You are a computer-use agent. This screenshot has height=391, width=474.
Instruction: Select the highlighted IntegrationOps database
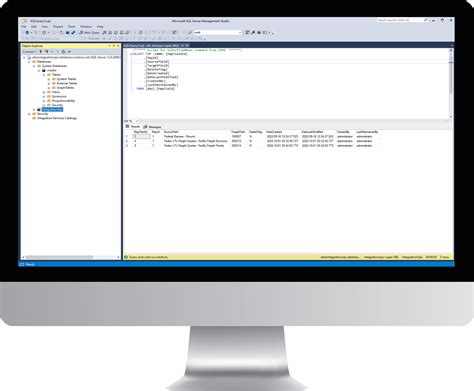pos(52,109)
